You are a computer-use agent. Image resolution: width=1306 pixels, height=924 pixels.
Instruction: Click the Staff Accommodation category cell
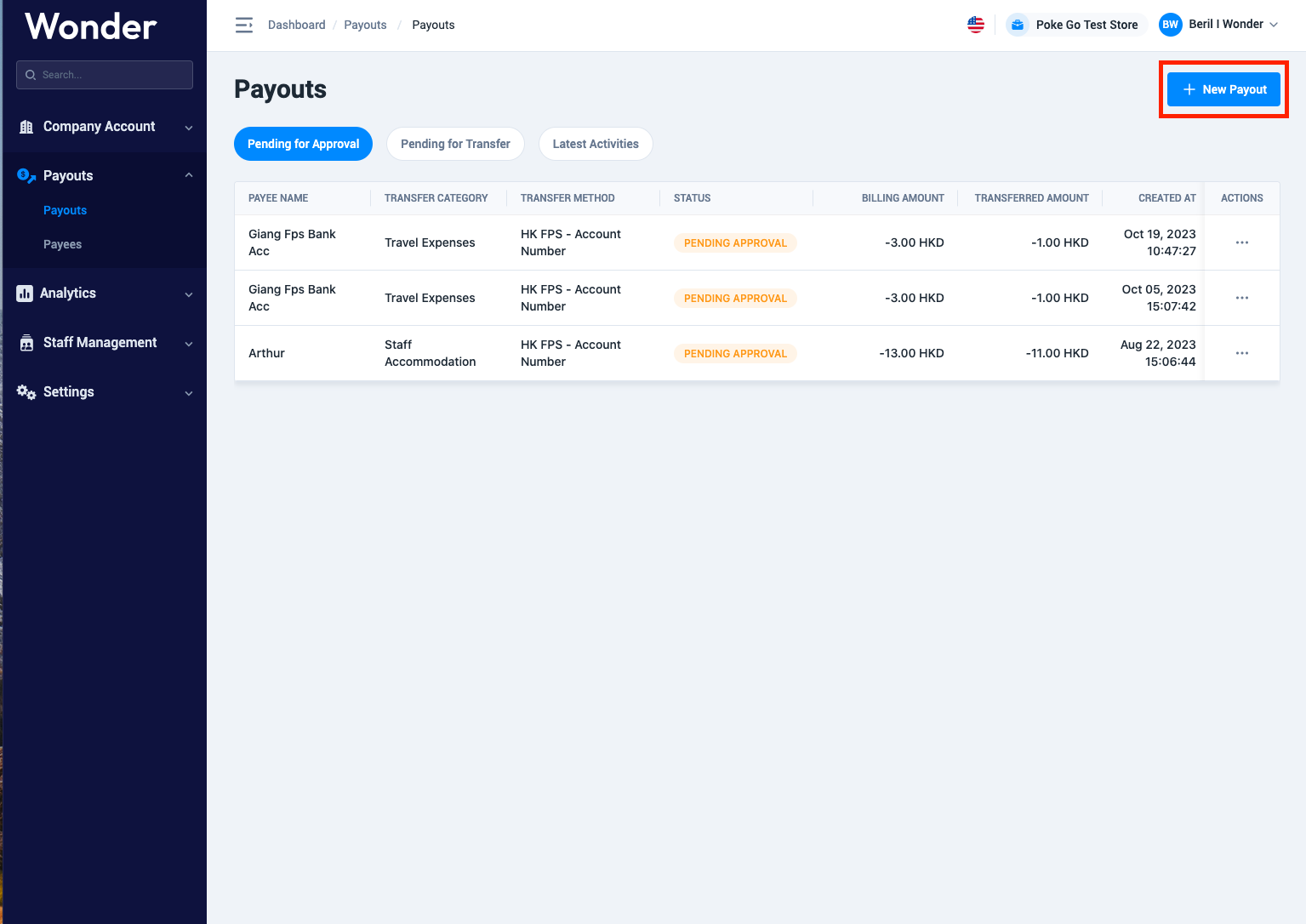(x=430, y=353)
